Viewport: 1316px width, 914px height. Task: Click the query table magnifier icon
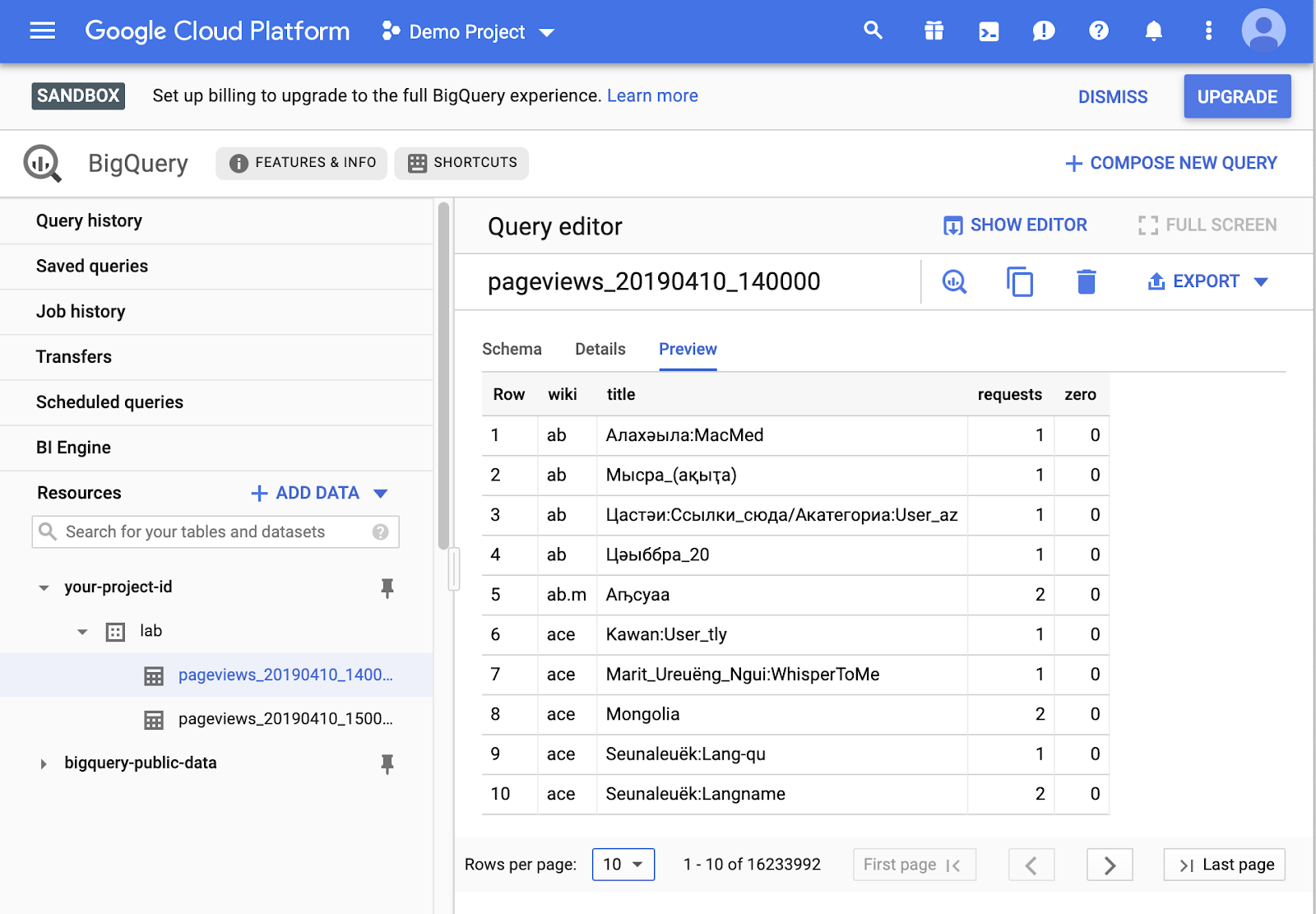tap(954, 282)
